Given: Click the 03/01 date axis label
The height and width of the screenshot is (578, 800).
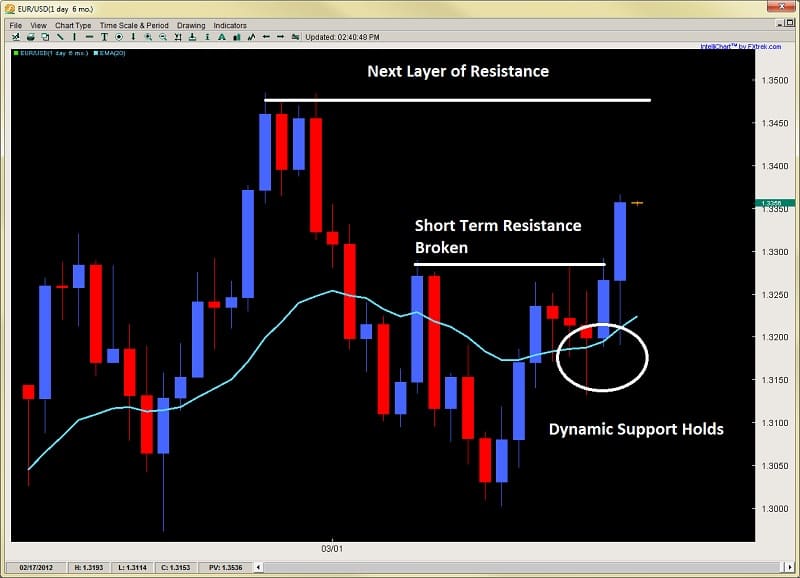Looking at the screenshot, I should pyautogui.click(x=332, y=549).
